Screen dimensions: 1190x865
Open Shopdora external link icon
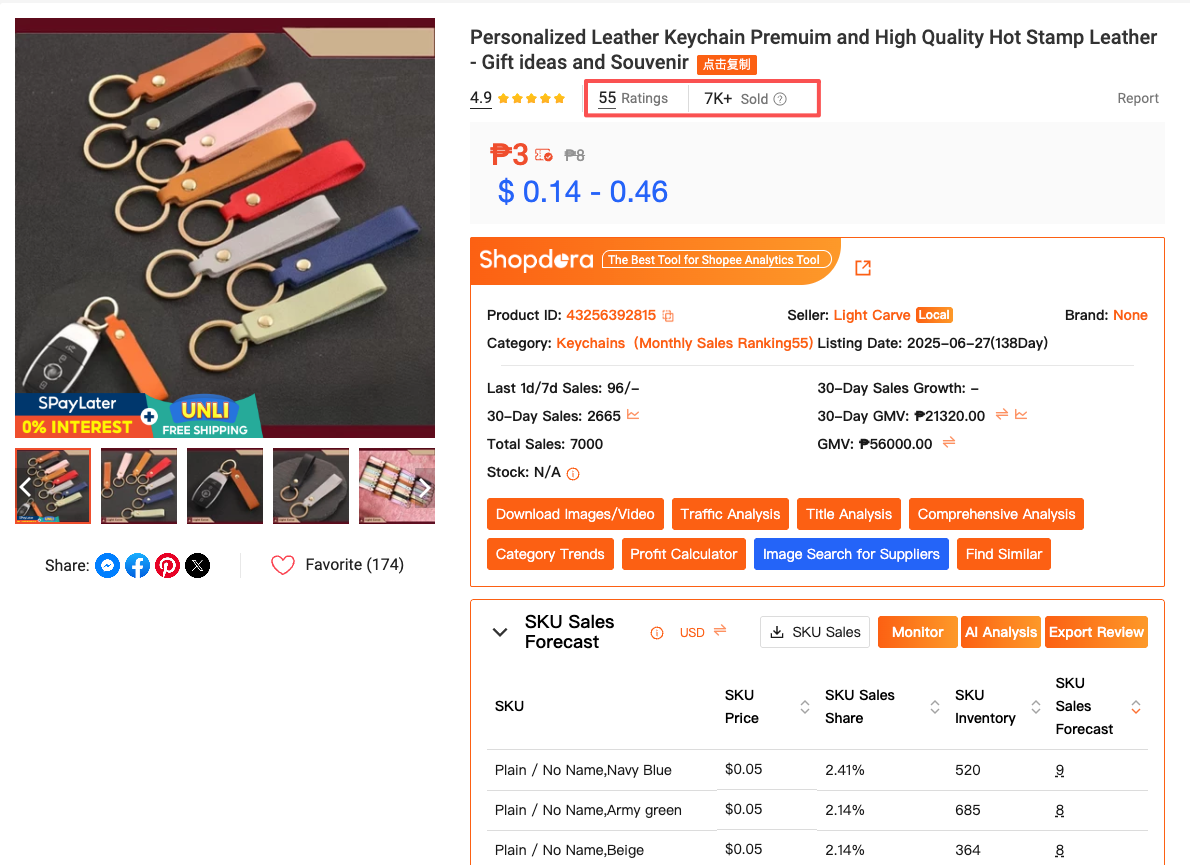tap(863, 268)
